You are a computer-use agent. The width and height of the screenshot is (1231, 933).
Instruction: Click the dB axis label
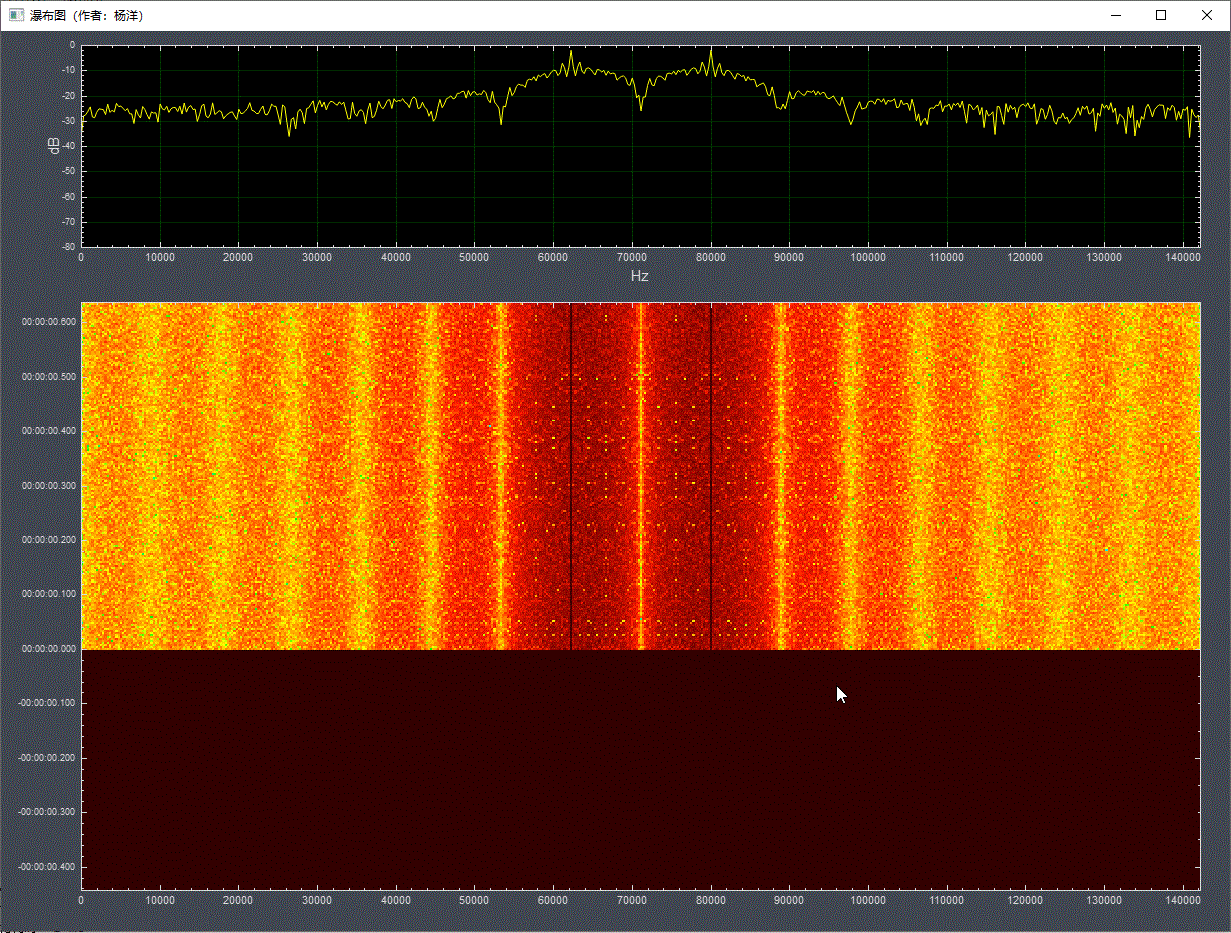54,145
